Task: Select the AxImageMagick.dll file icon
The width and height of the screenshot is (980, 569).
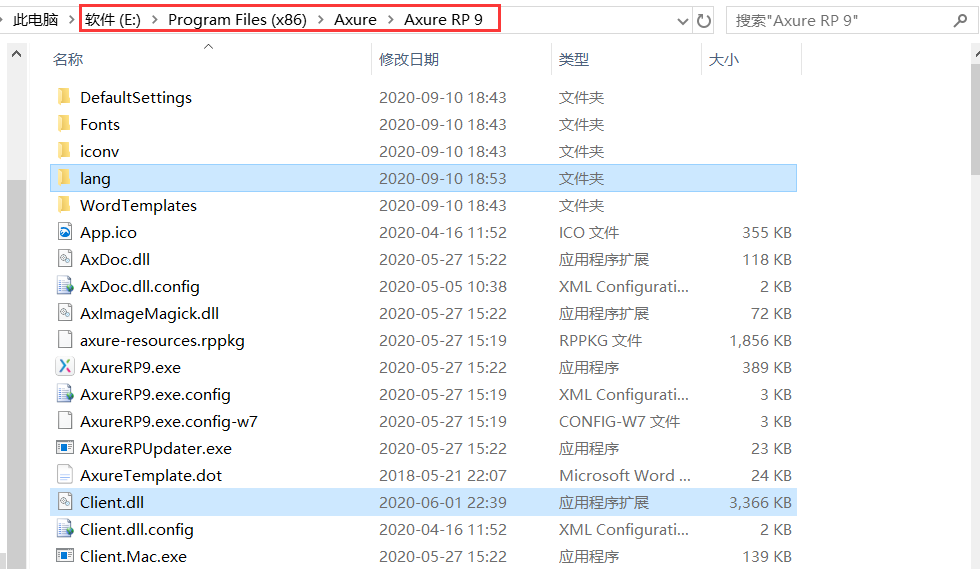Action: pyautogui.click(x=65, y=313)
